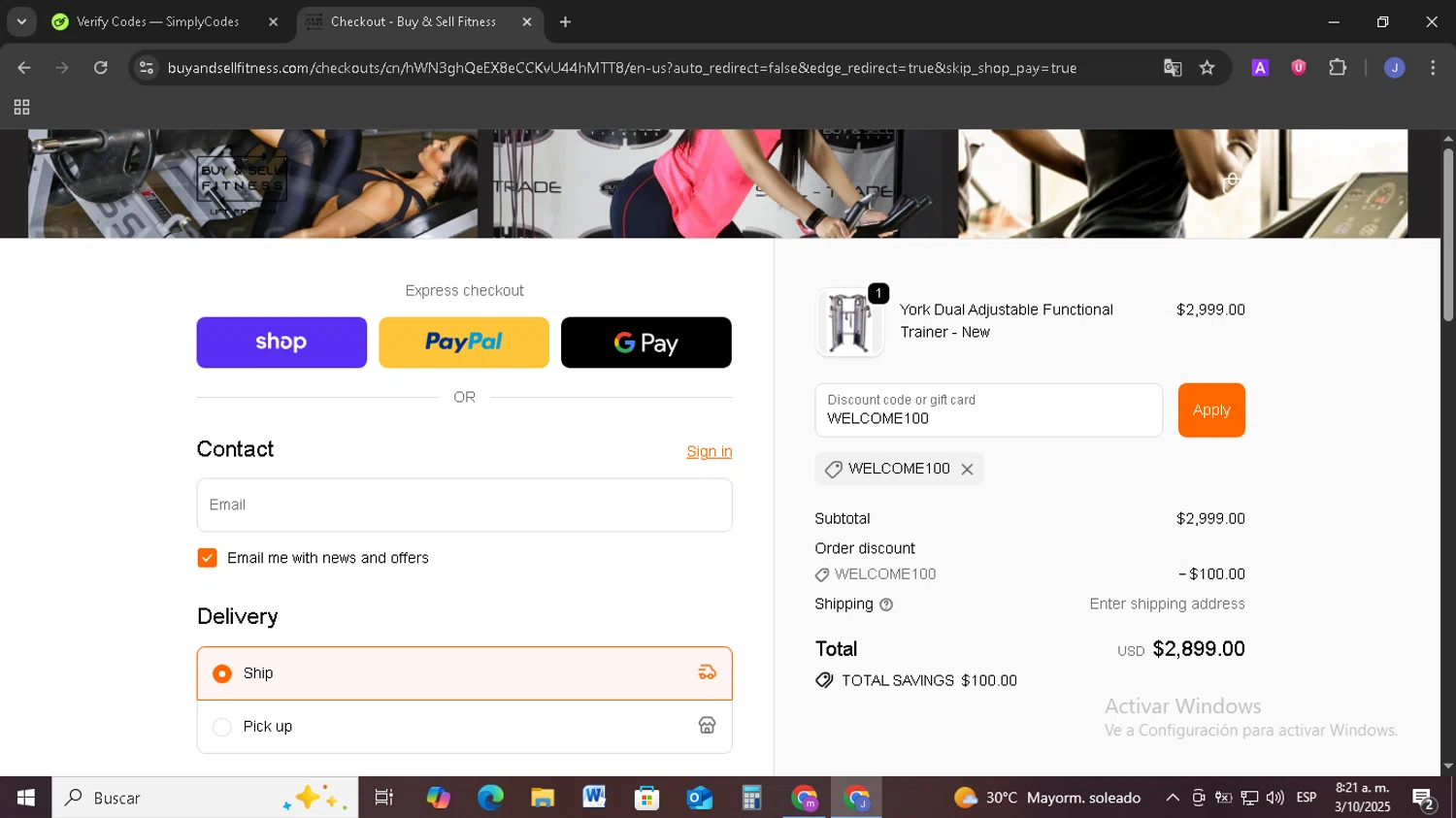Screen dimensions: 1456x818
Task: Close the Verify Codes SimplyCodes tab
Action: tap(273, 21)
